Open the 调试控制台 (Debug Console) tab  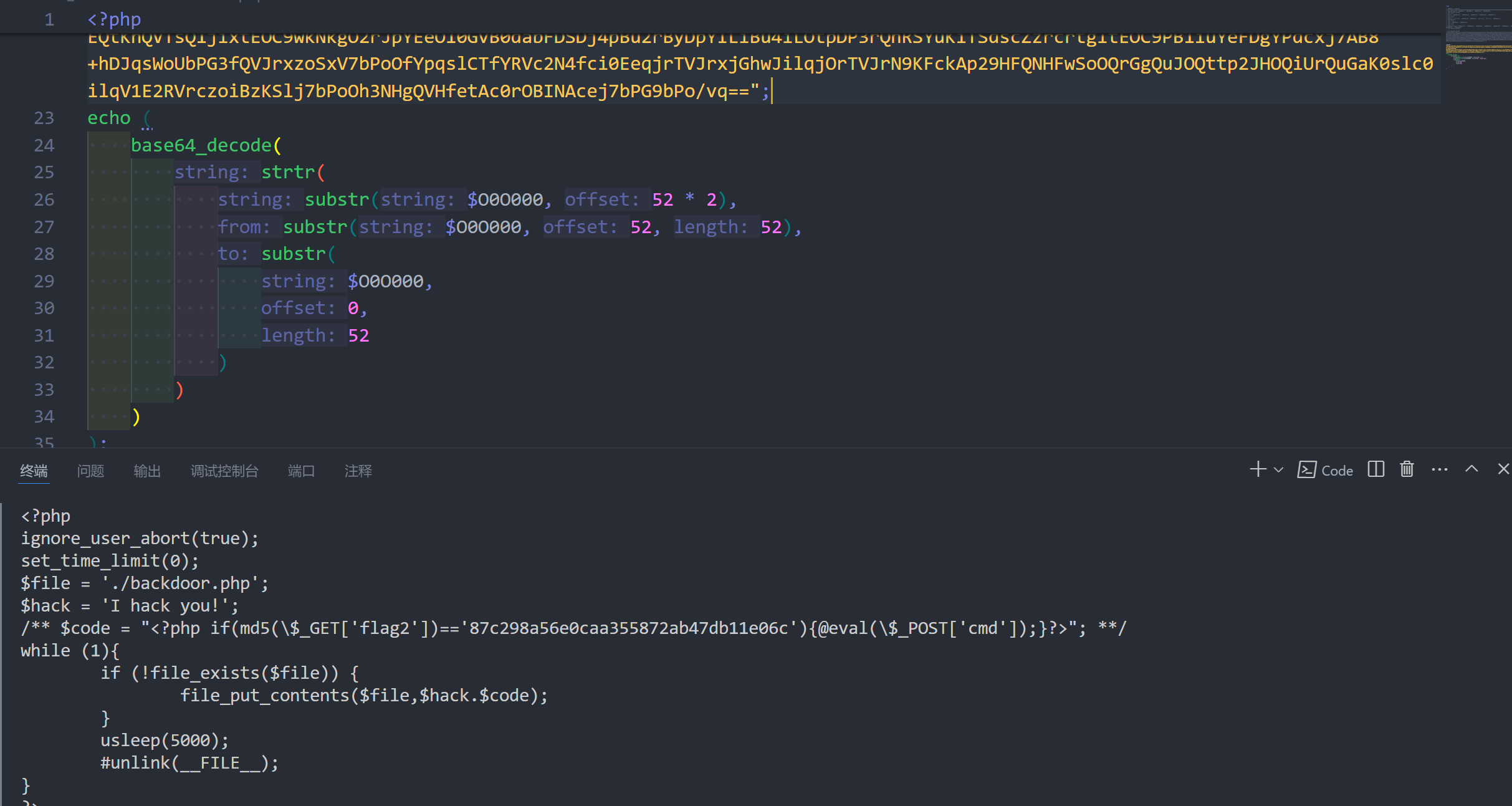coord(224,471)
